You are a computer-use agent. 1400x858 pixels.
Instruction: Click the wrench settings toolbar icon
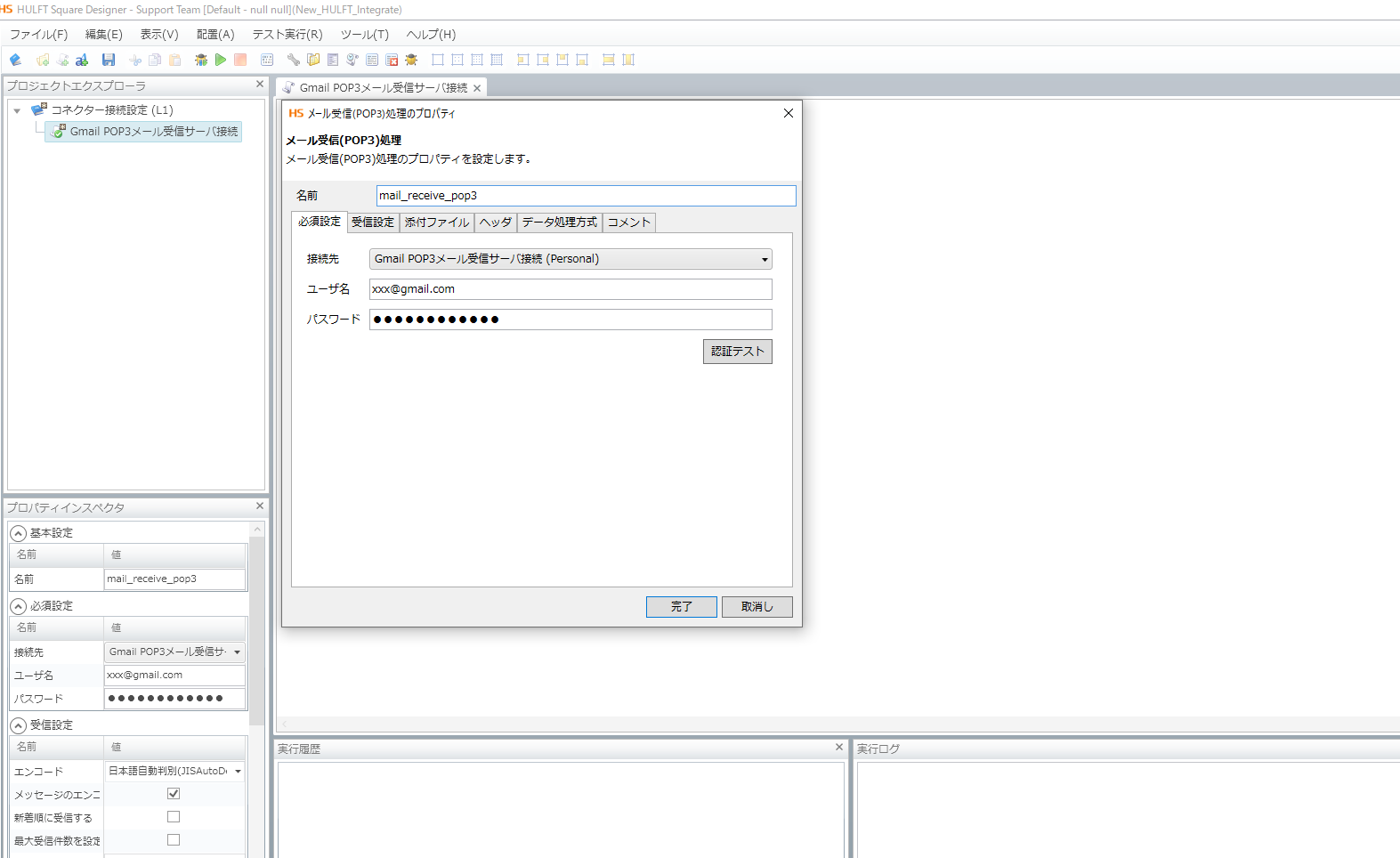pyautogui.click(x=293, y=60)
